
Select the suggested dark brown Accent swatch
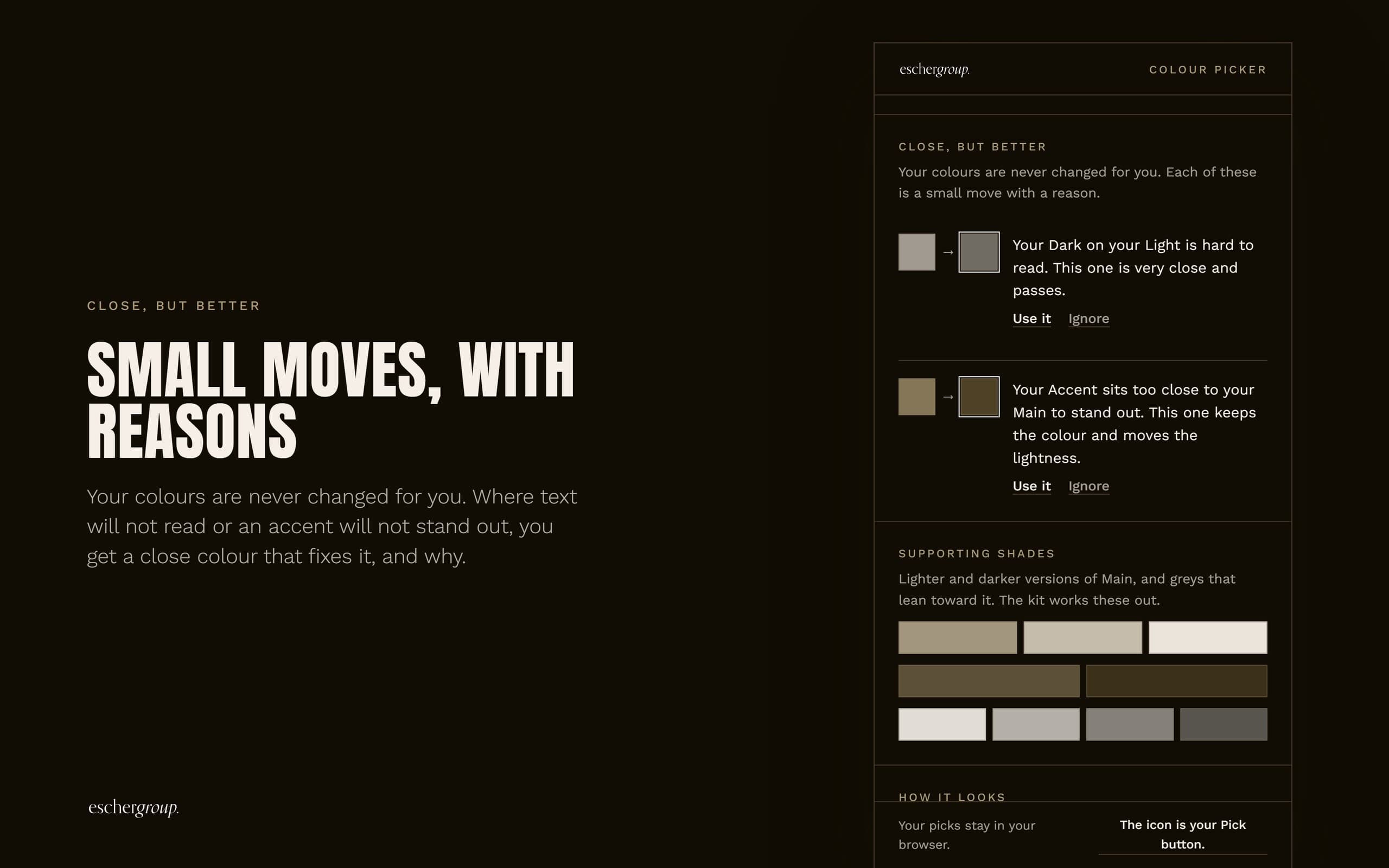pos(979,397)
